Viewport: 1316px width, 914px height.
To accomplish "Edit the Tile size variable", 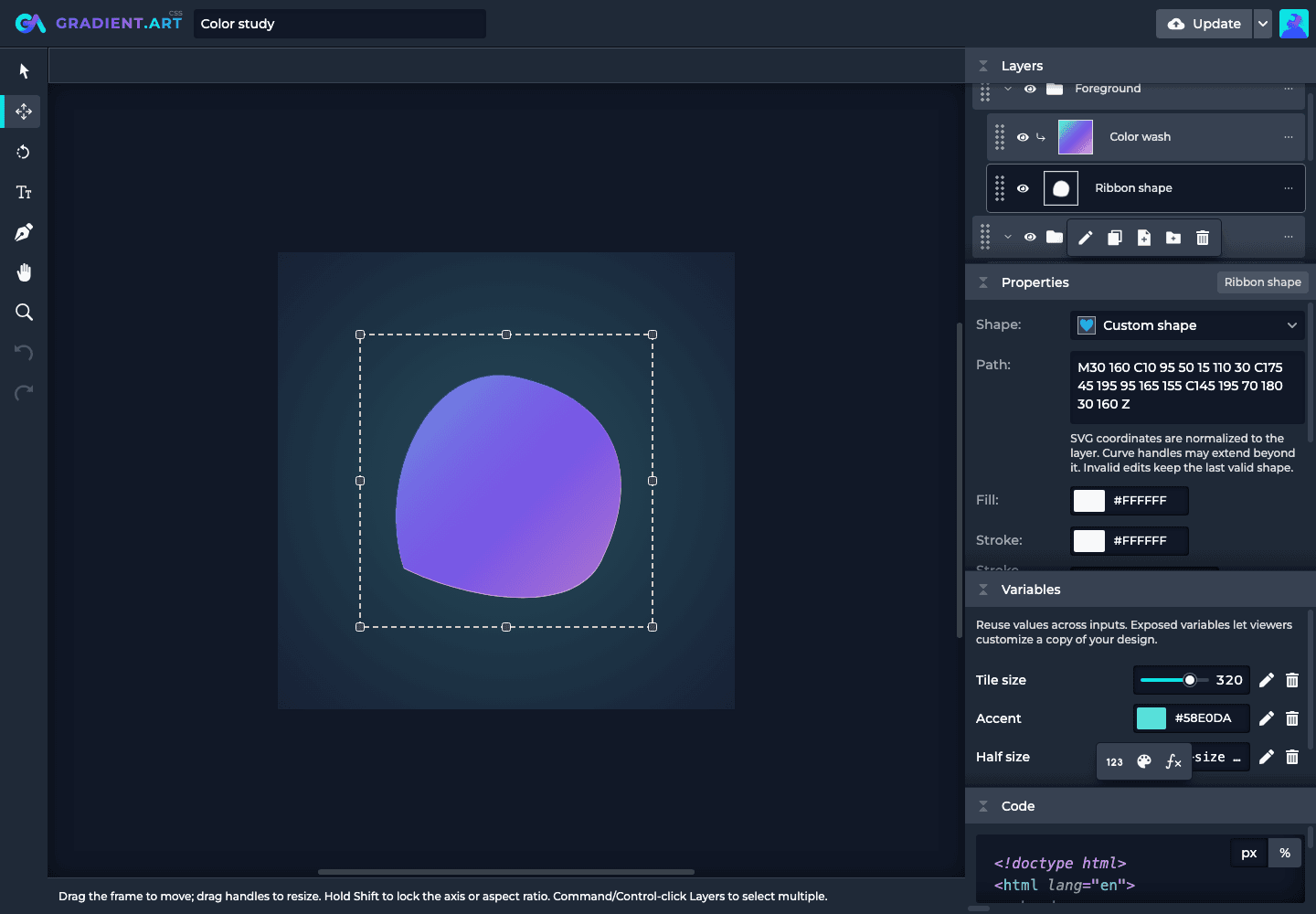I will click(x=1267, y=680).
